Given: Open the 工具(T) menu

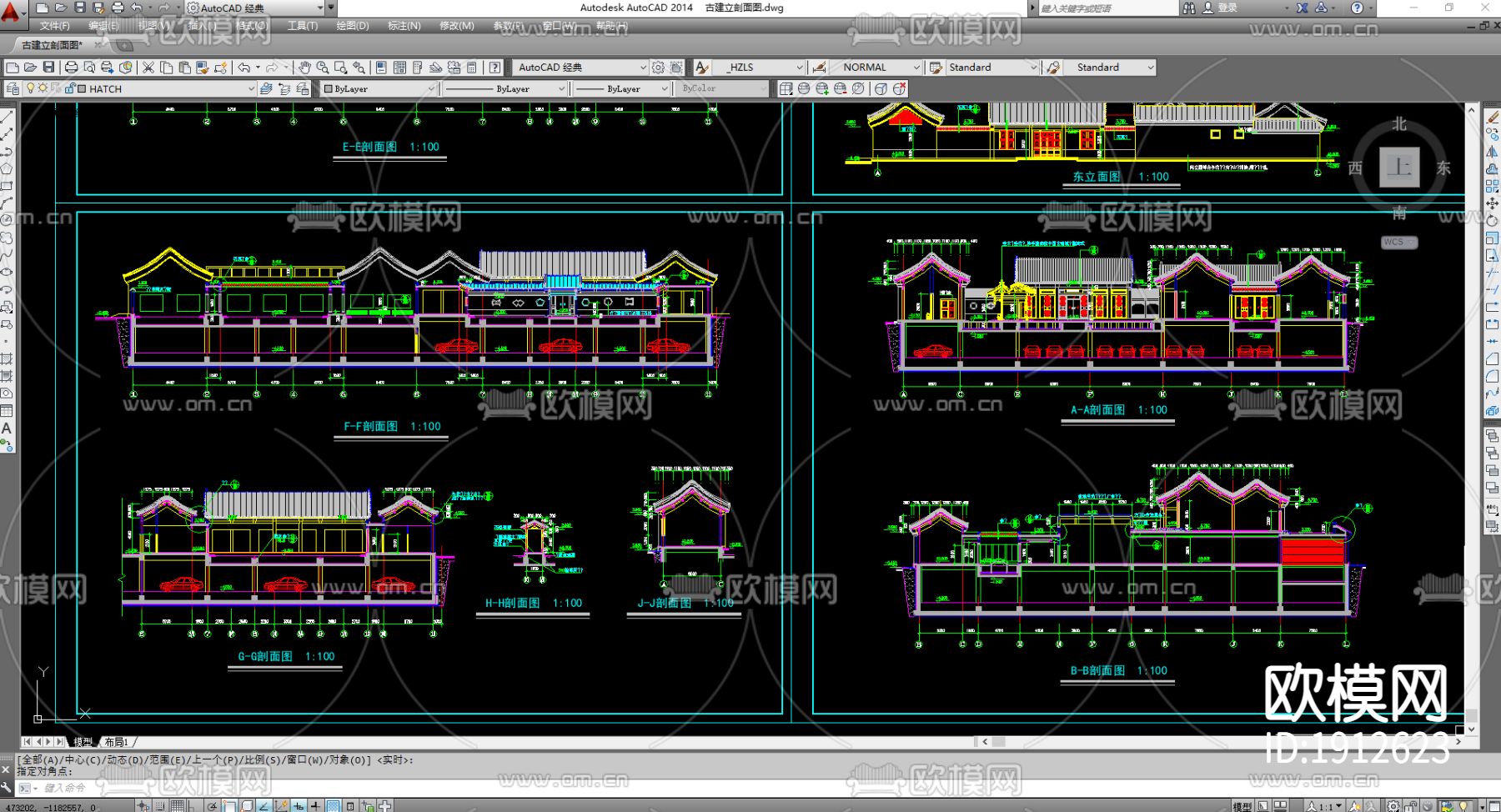Looking at the screenshot, I should tap(303, 26).
